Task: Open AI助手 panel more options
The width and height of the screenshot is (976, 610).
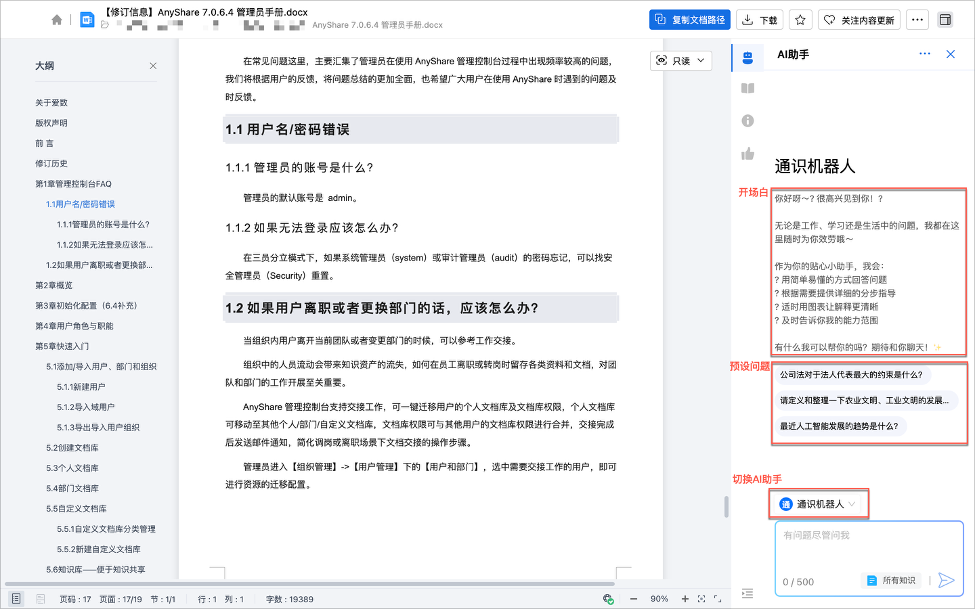Action: click(925, 54)
